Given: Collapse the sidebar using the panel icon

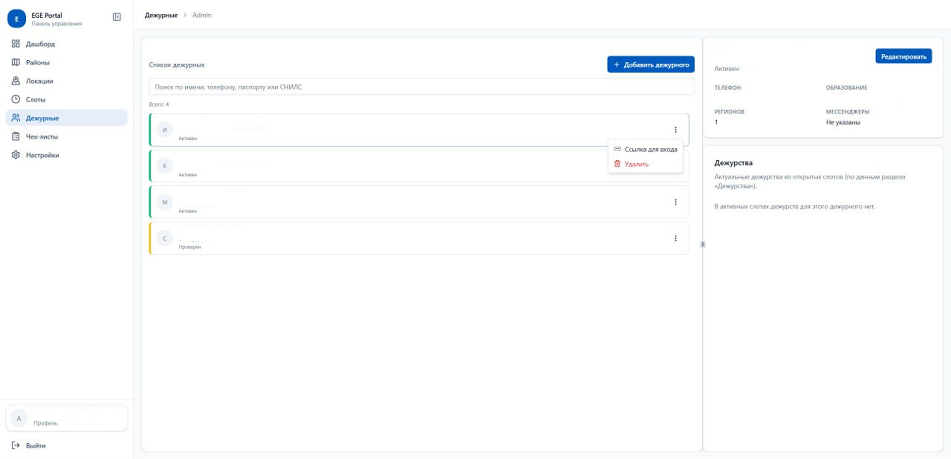Looking at the screenshot, I should pyautogui.click(x=117, y=17).
